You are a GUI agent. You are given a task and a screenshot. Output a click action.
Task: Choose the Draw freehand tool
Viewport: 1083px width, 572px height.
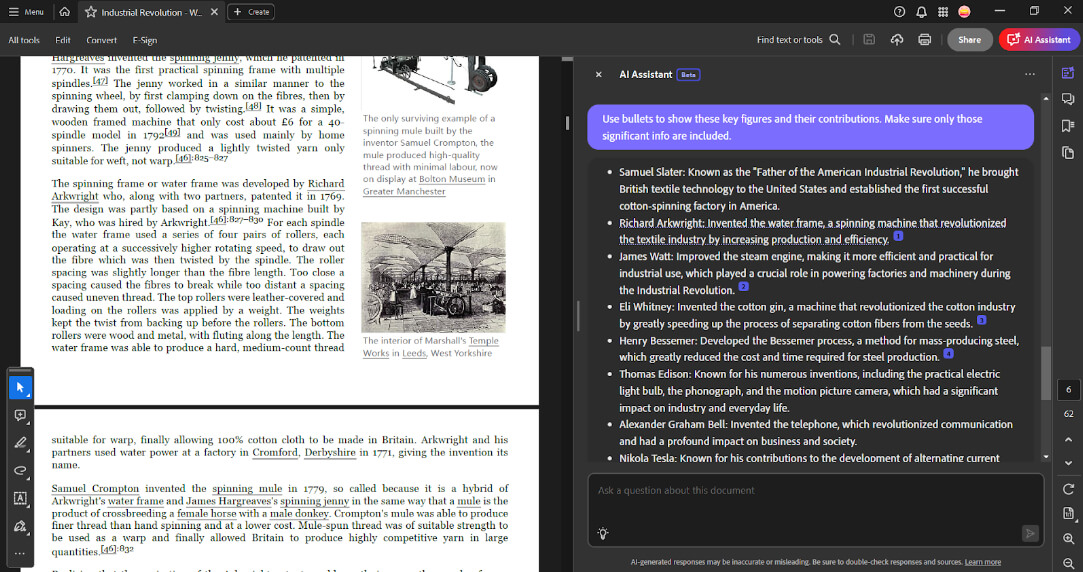coord(20,470)
